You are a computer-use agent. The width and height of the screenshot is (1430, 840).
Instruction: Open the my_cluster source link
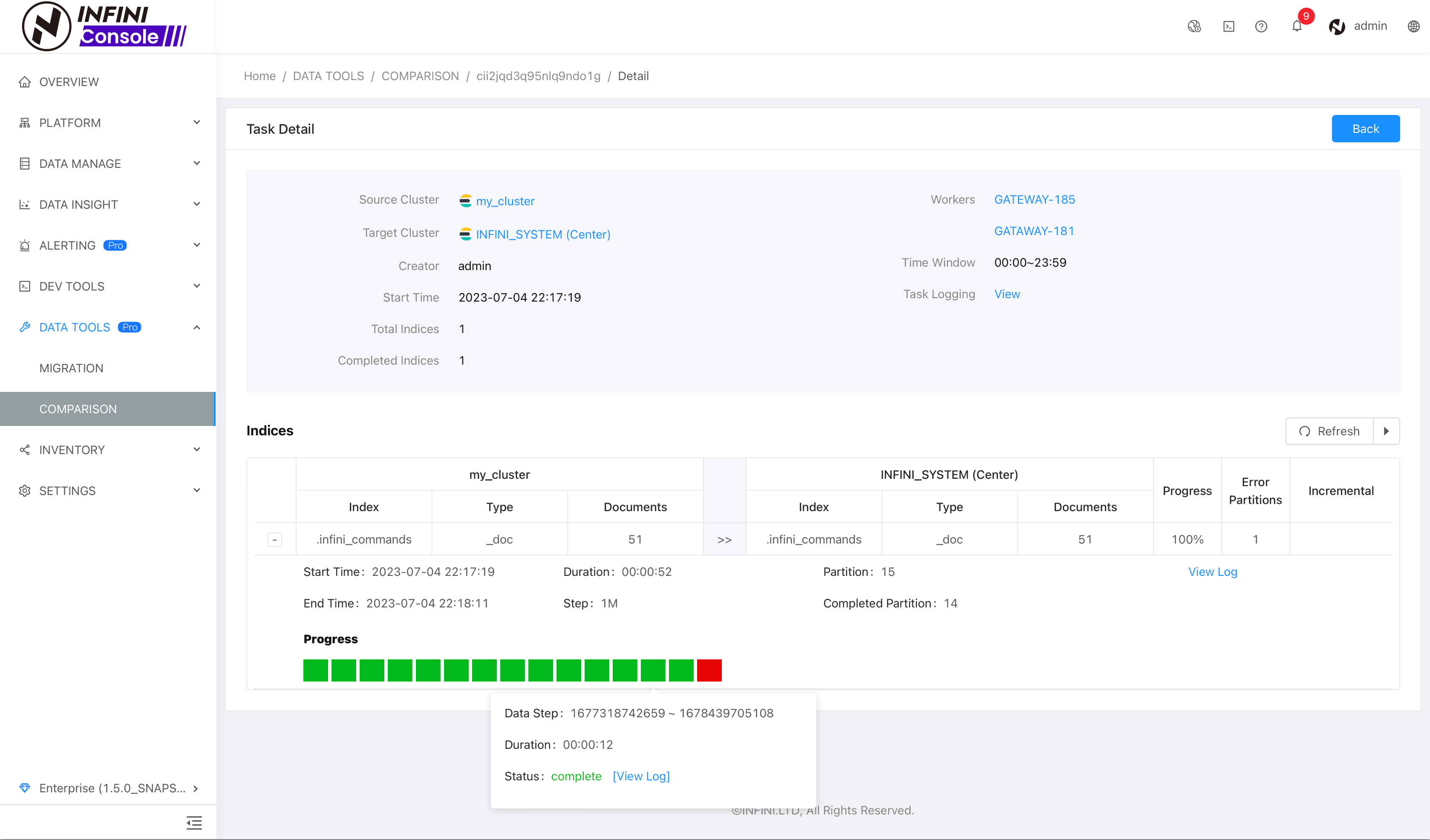(x=505, y=201)
